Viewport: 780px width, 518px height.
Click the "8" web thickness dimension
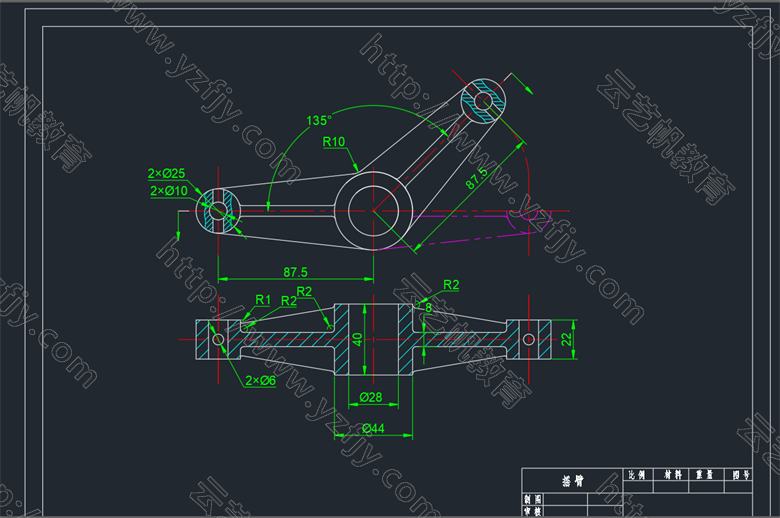[x=428, y=308]
